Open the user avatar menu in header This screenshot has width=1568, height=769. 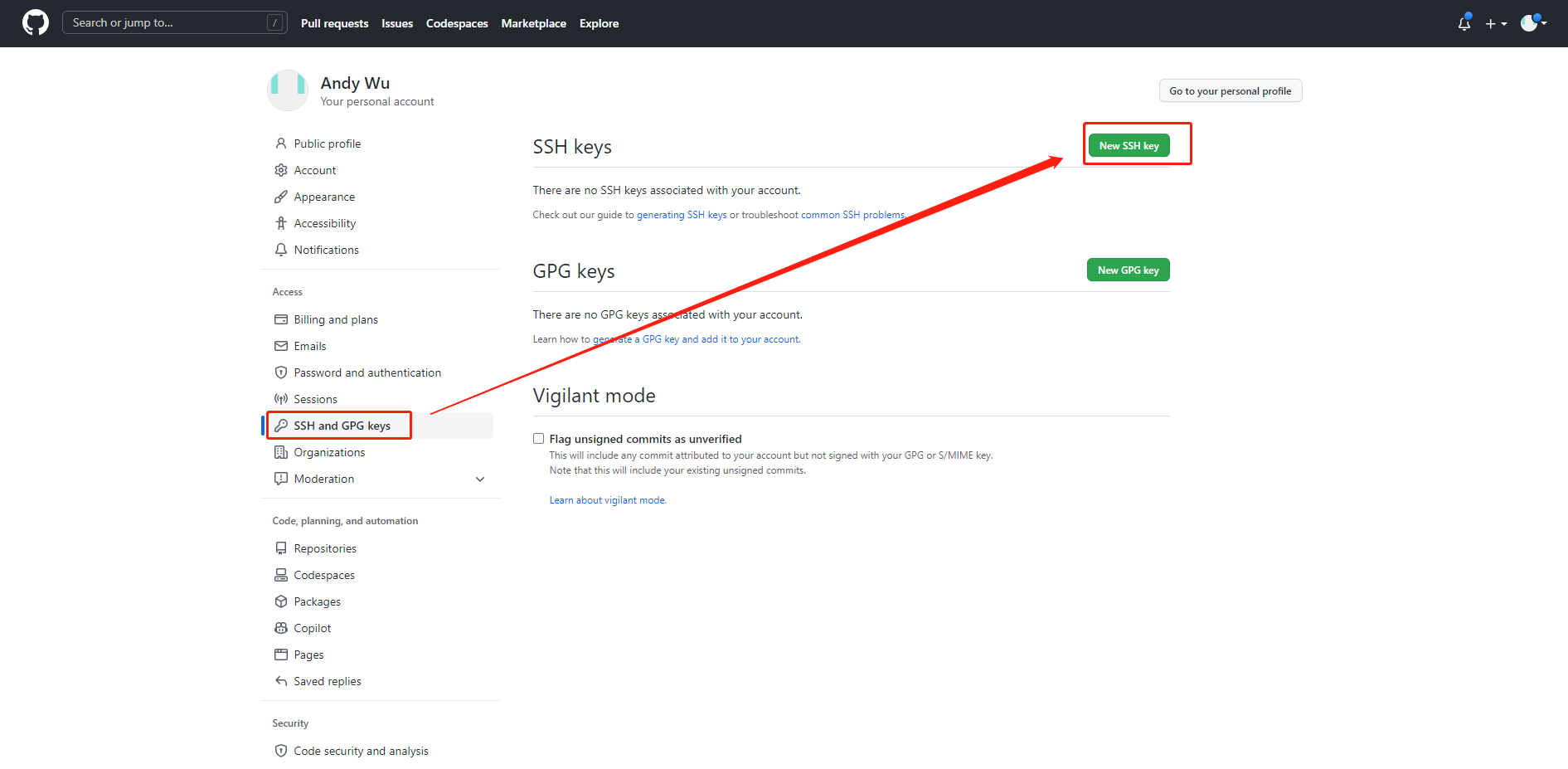point(1533,23)
